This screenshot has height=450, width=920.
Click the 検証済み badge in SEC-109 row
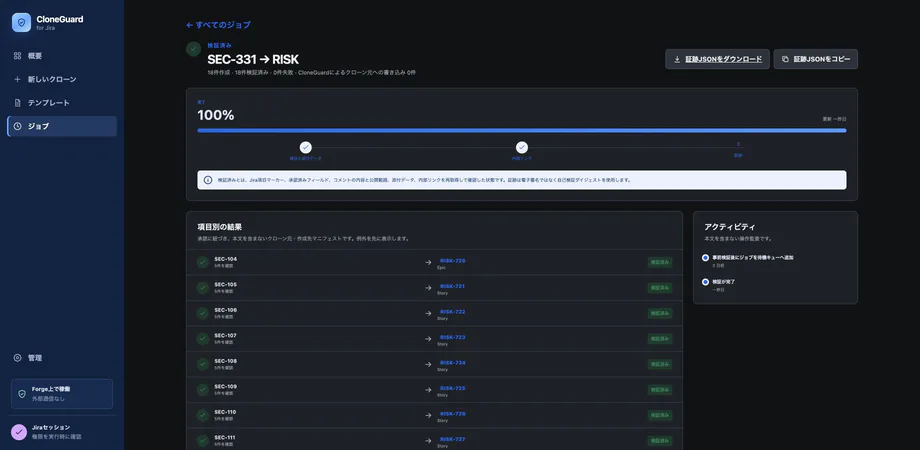660,390
